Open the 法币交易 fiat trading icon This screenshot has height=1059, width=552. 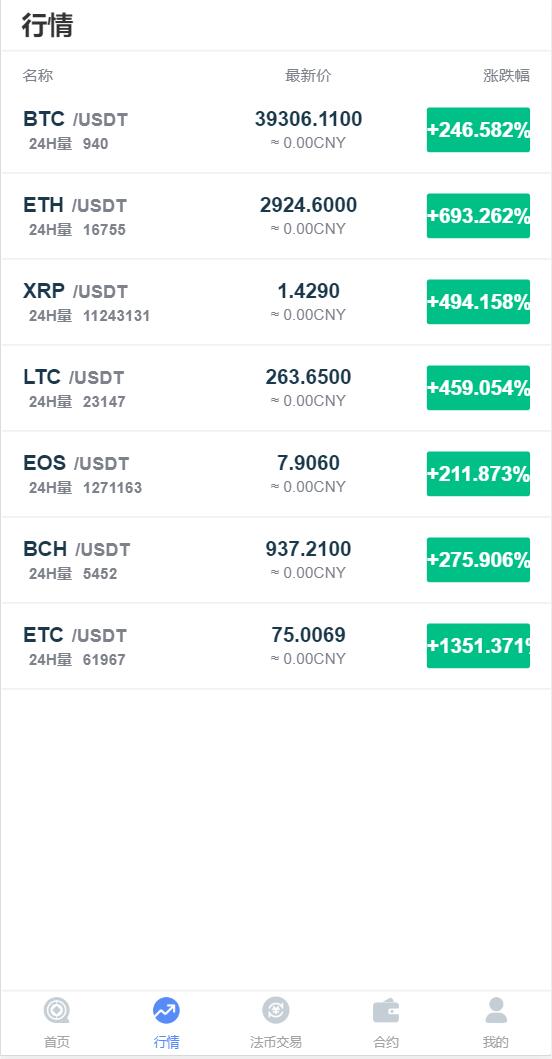(276, 1011)
